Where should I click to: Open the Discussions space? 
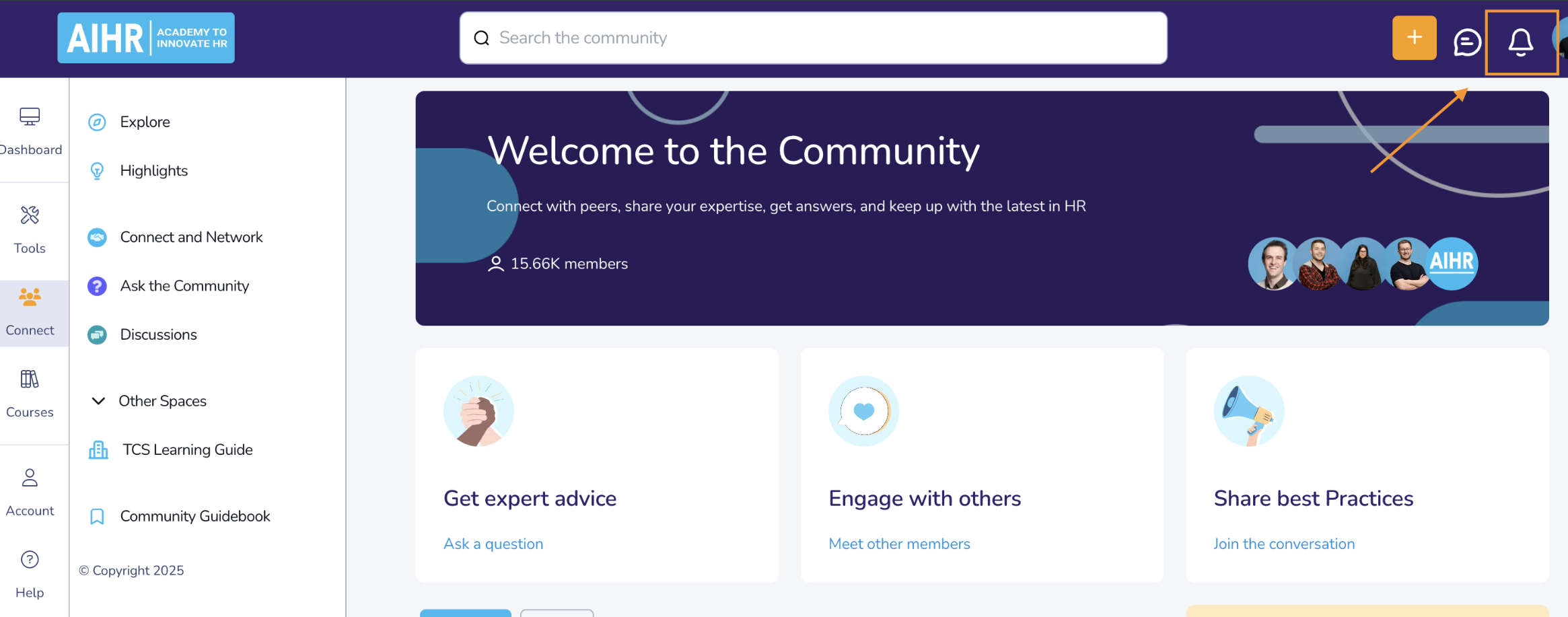click(158, 334)
